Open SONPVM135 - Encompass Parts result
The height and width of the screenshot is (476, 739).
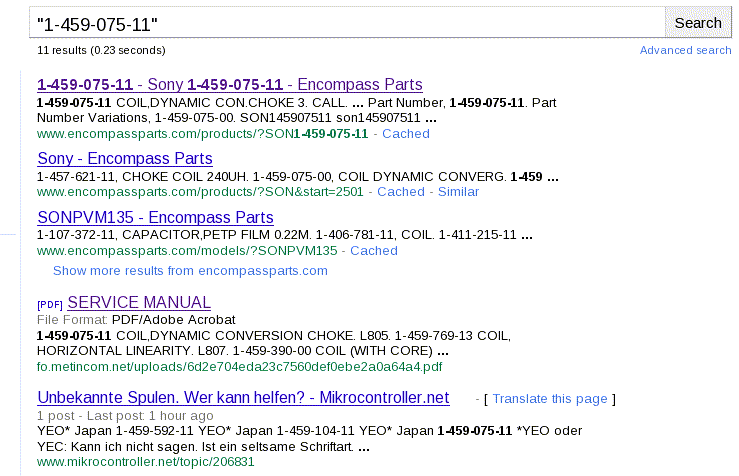[x=156, y=217]
